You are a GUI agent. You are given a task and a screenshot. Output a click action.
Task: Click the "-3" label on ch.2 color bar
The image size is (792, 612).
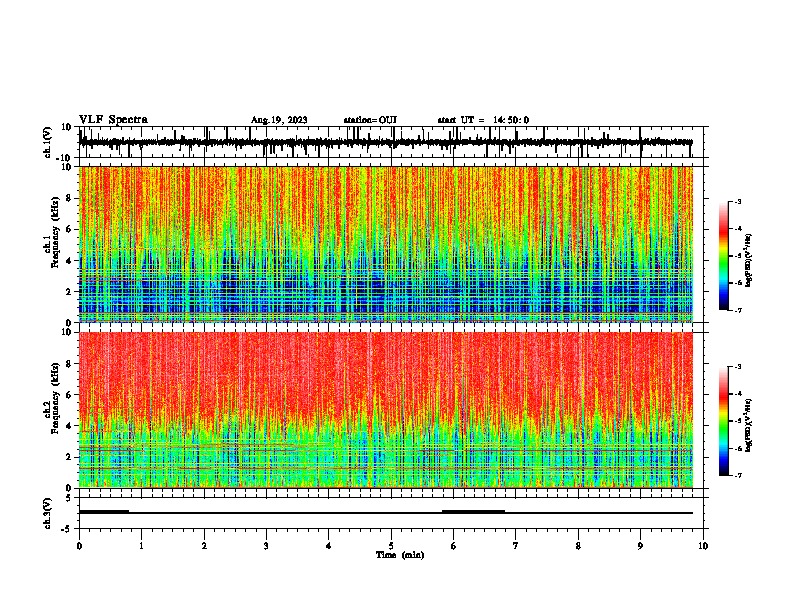[738, 367]
